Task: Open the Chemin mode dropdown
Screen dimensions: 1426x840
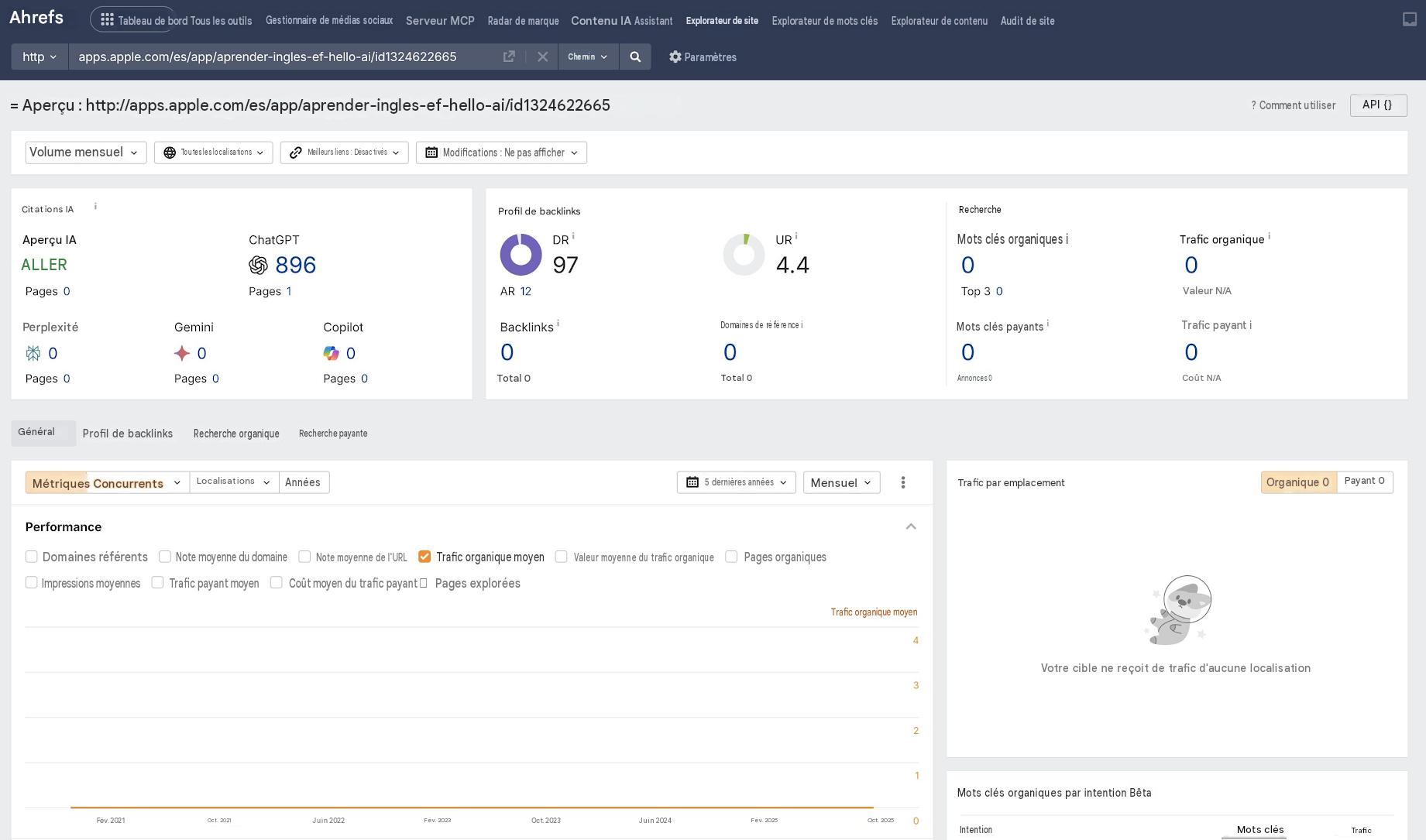Action: tap(588, 57)
